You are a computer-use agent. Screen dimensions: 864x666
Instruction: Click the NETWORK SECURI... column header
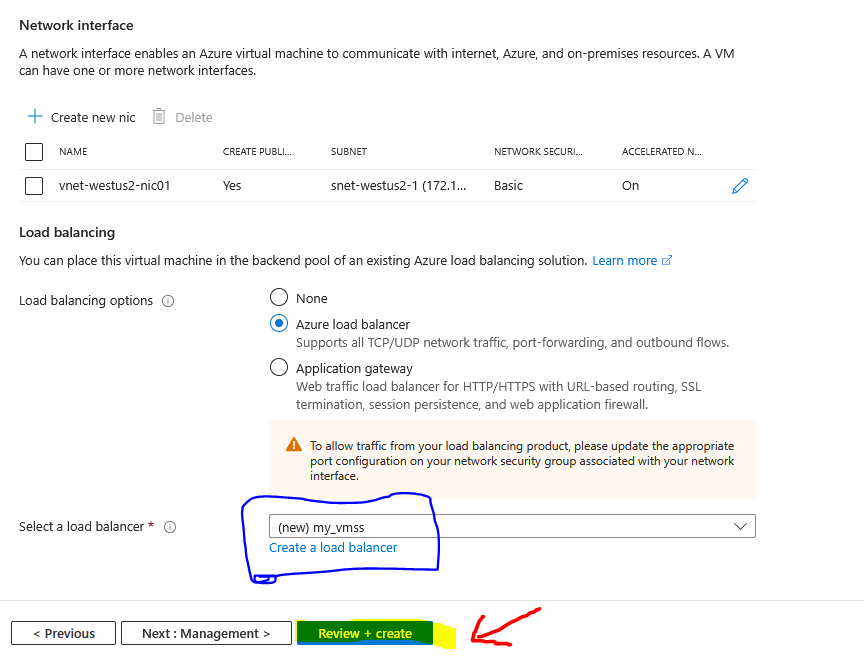[x=538, y=151]
